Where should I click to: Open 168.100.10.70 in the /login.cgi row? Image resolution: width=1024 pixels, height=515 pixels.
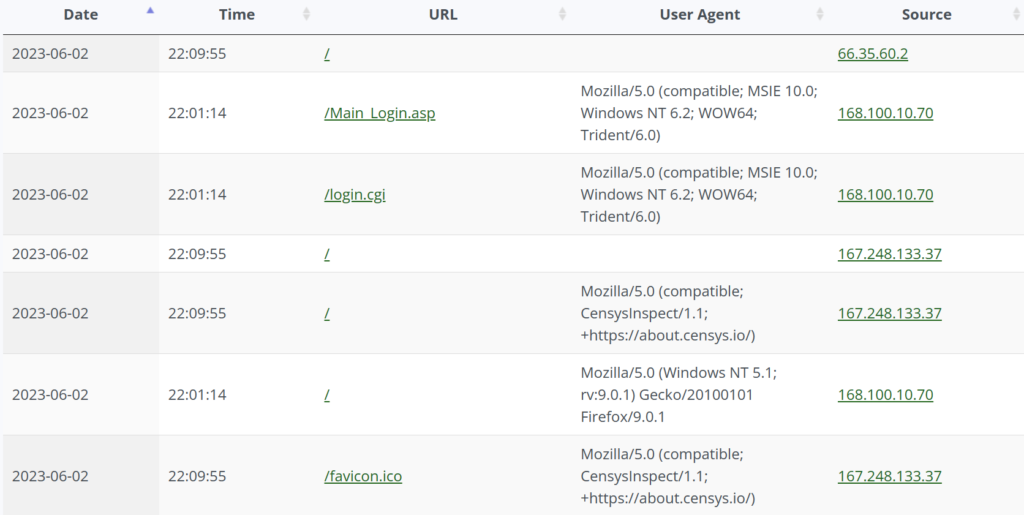coord(885,195)
